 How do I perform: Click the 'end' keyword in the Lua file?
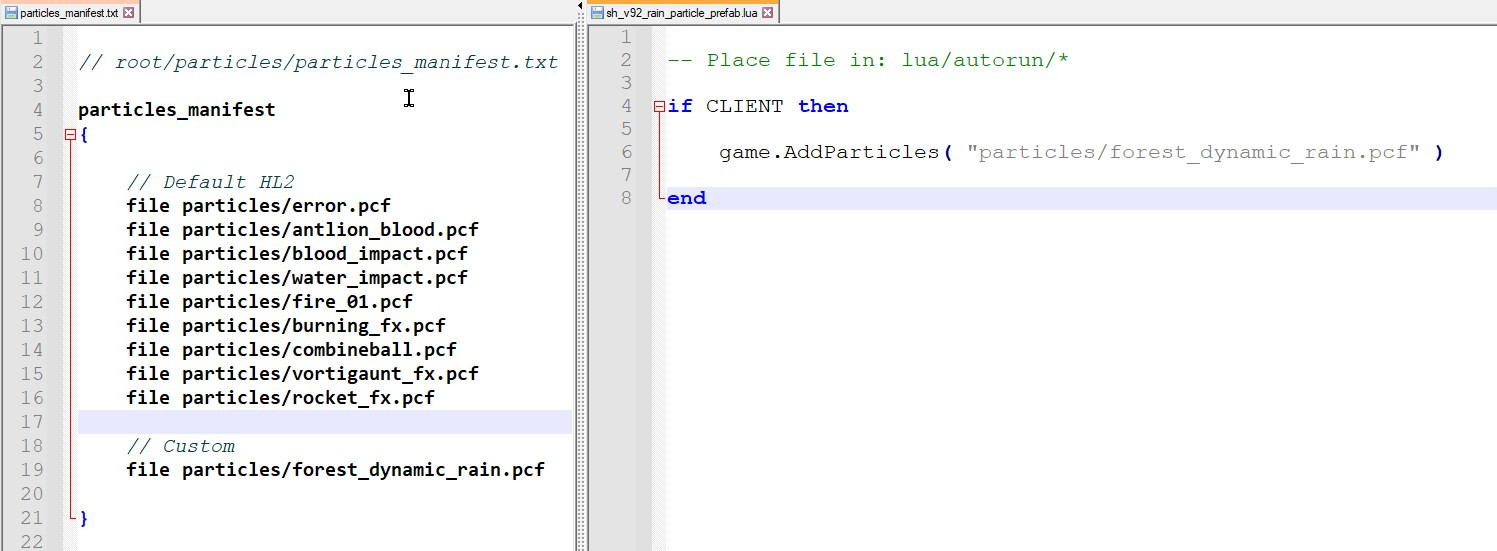pos(686,198)
